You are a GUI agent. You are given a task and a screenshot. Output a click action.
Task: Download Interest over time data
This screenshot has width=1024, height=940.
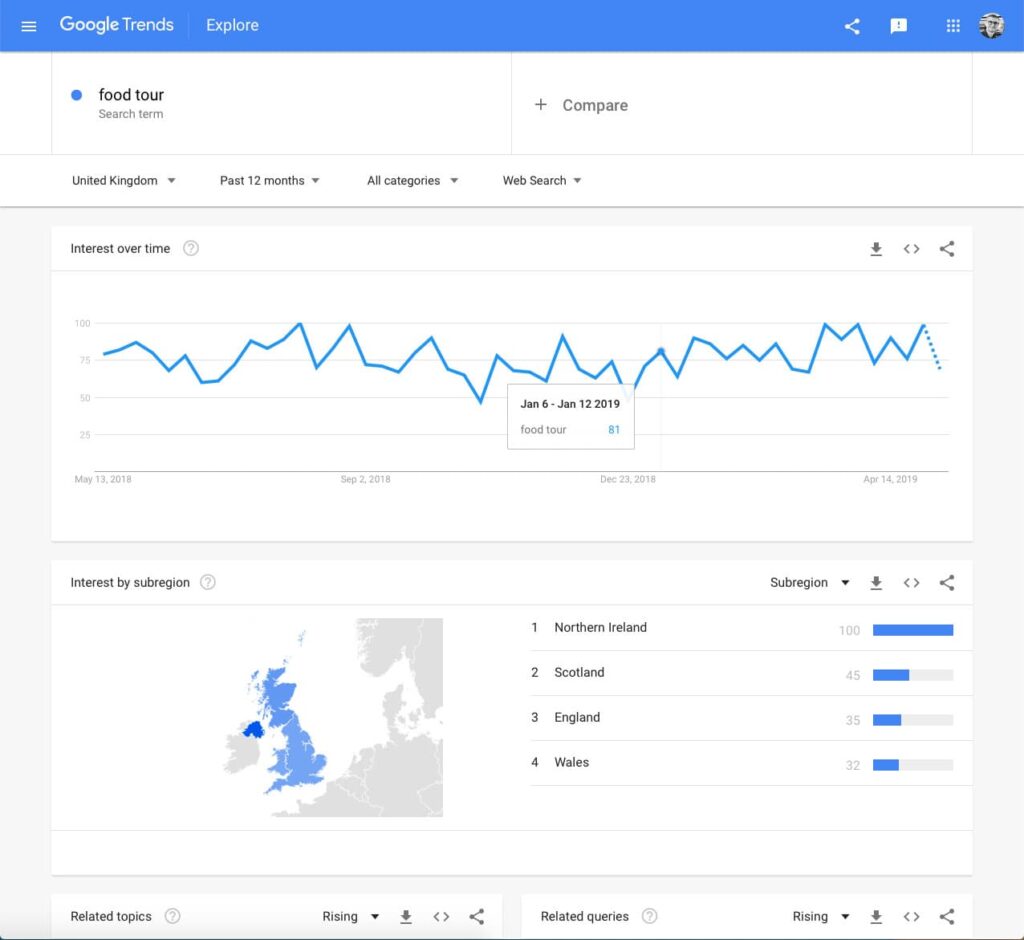[x=876, y=249]
